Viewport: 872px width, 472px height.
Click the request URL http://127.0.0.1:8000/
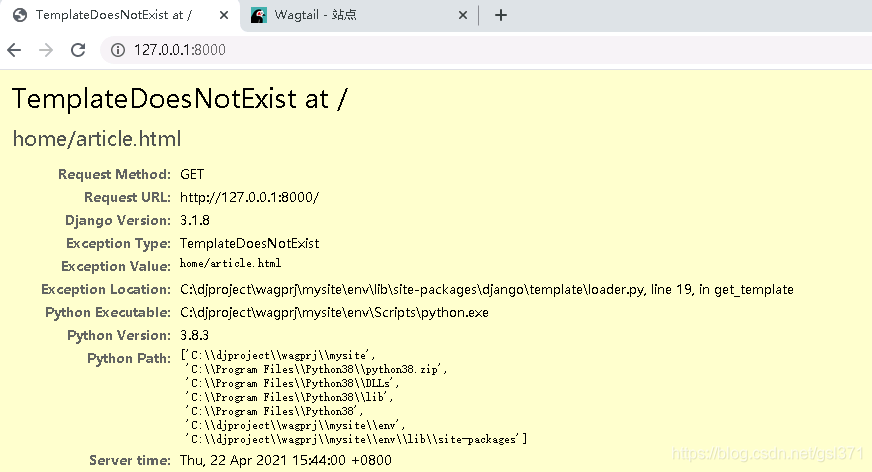point(249,197)
